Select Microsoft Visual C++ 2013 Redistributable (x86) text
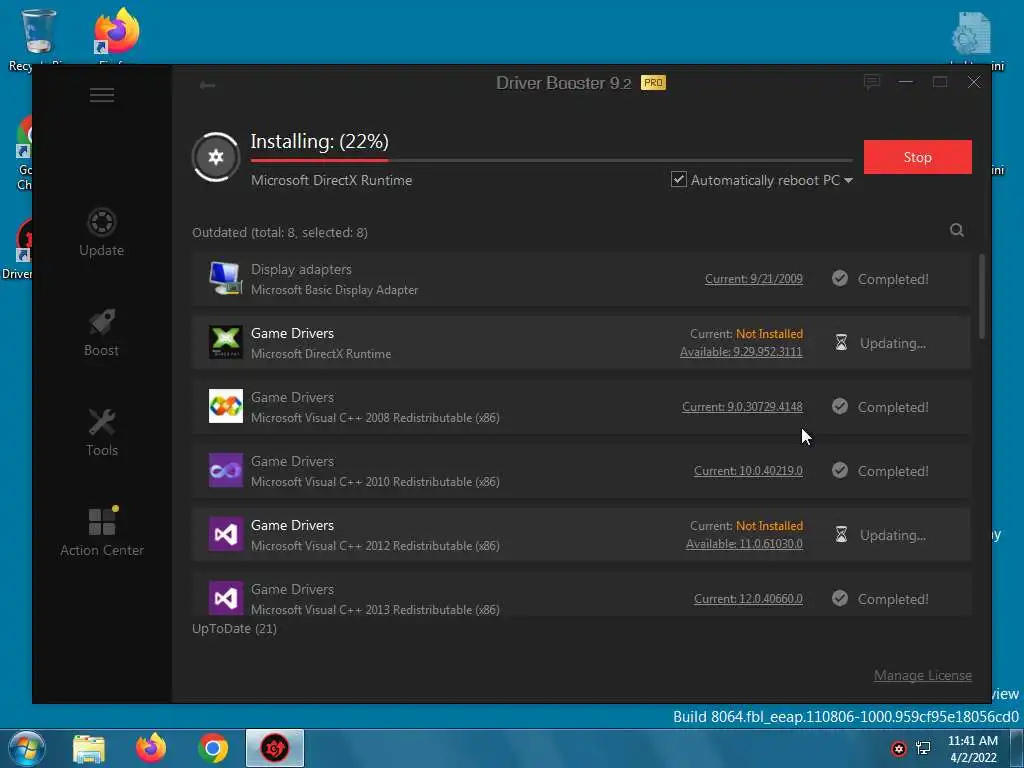 coord(376,609)
